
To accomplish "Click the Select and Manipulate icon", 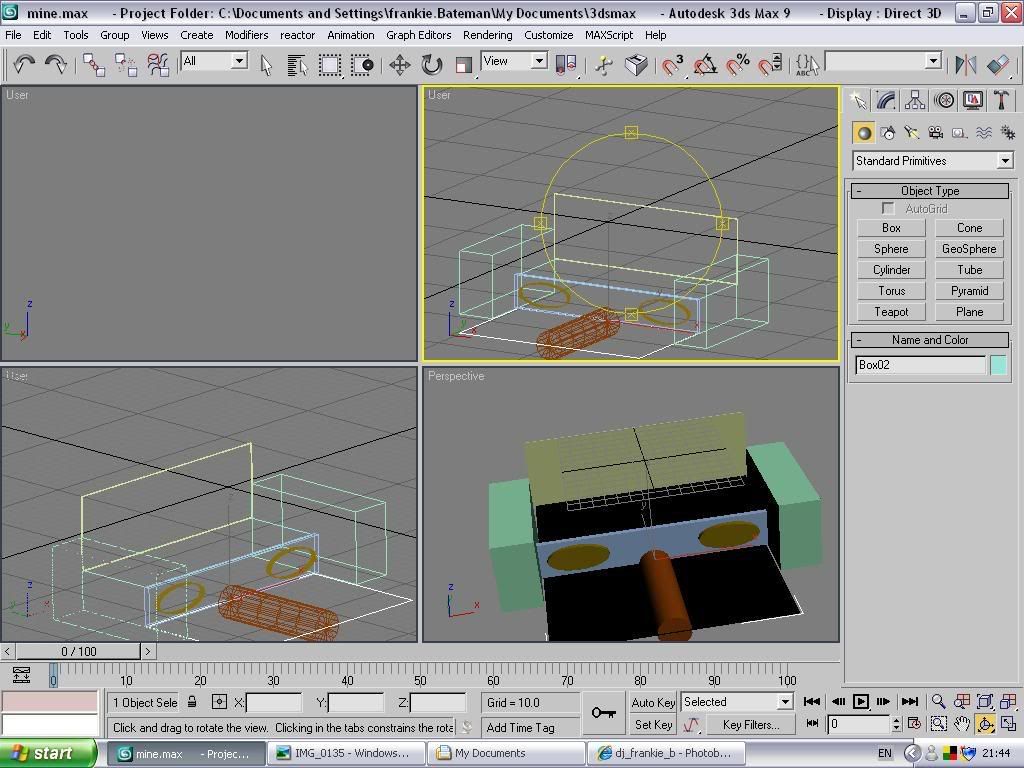I will (604, 65).
